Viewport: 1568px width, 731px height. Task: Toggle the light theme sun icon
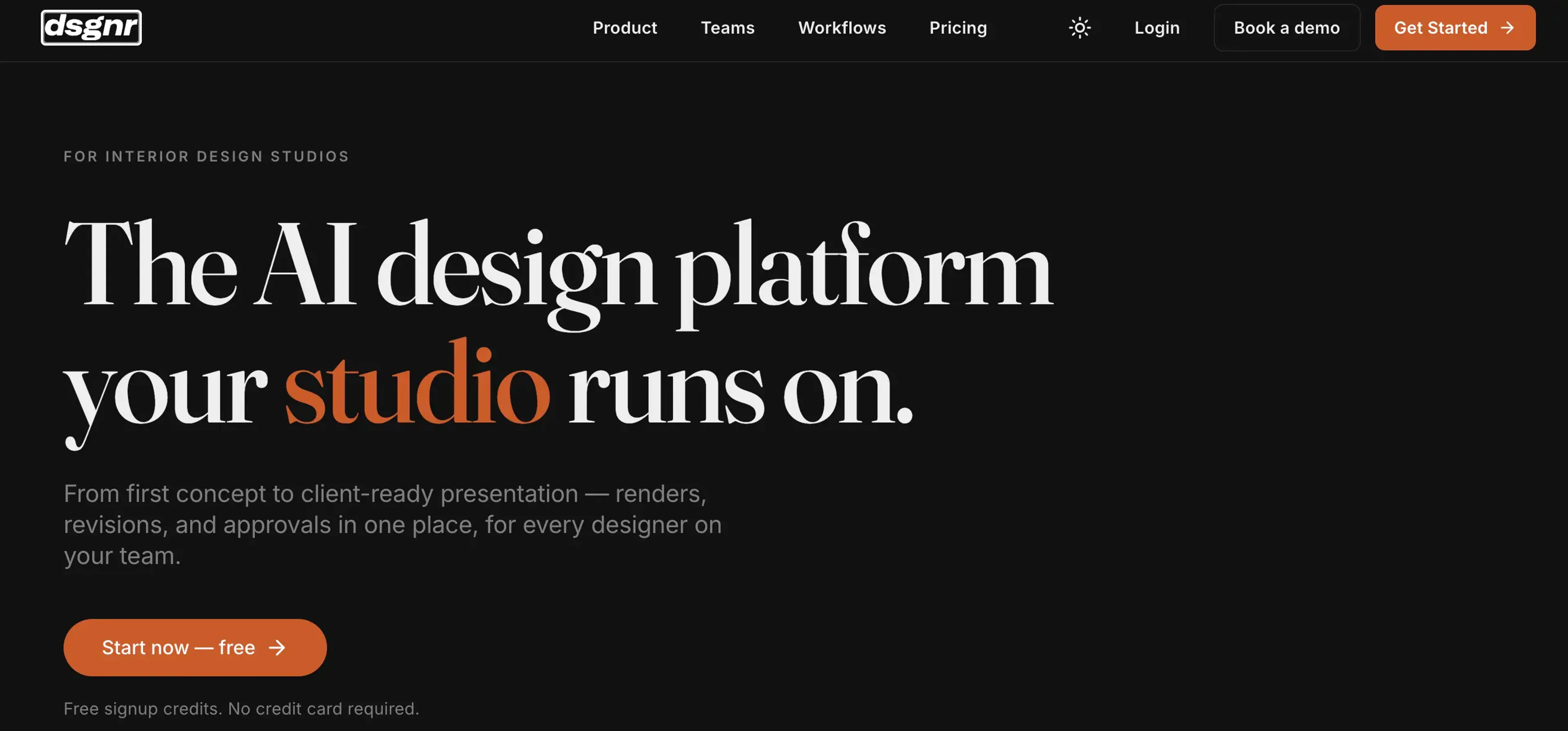tap(1079, 28)
